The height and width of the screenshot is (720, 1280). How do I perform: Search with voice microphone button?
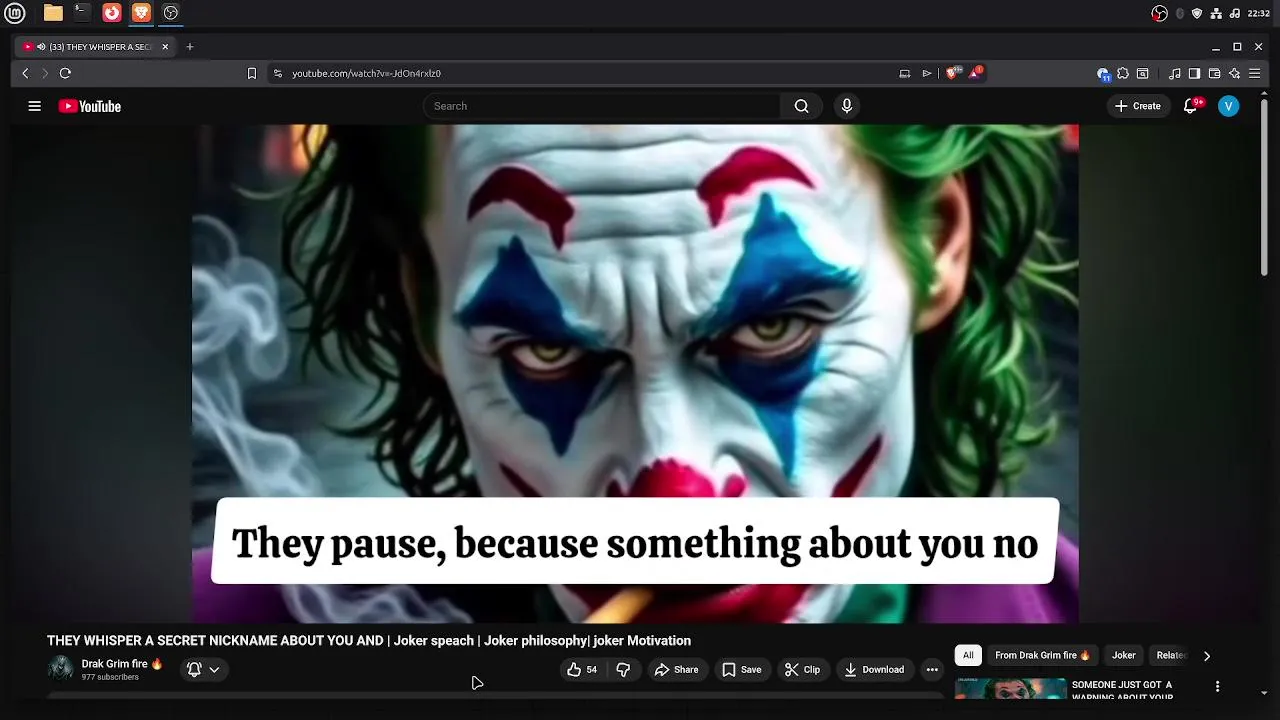pos(847,106)
